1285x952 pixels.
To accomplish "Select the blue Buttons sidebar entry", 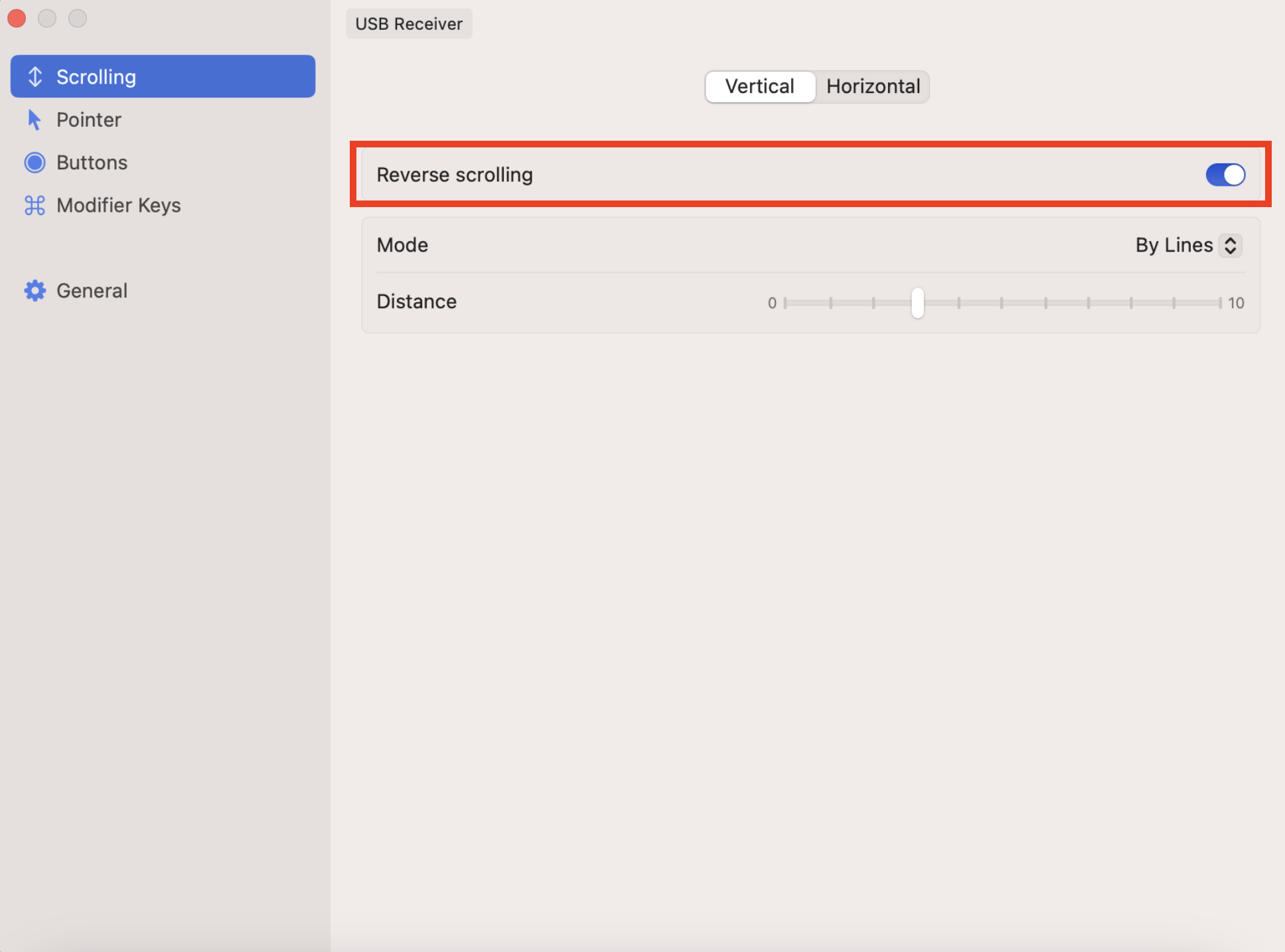I will [92, 162].
